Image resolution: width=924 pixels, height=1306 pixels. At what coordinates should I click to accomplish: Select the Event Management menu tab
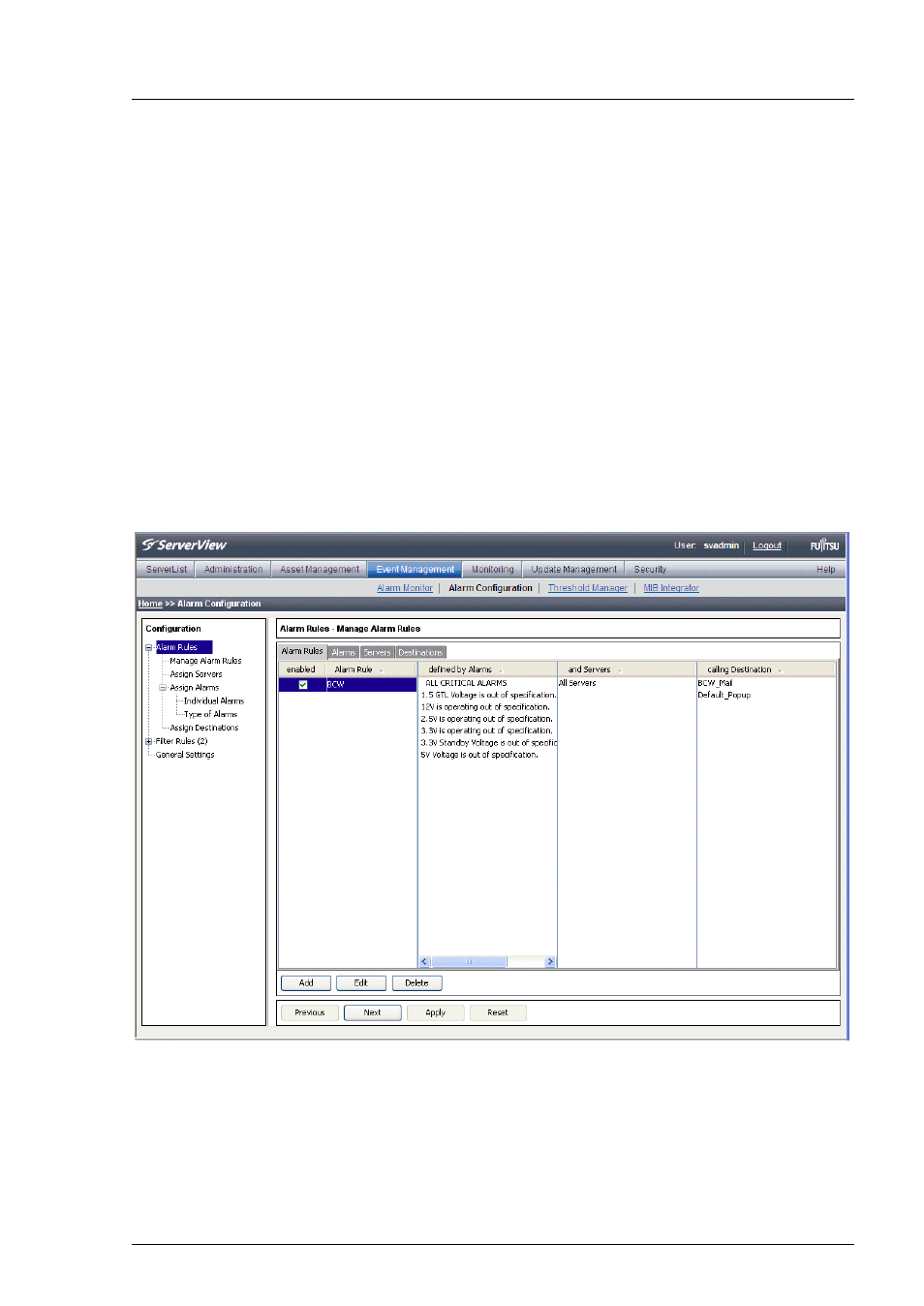(415, 570)
